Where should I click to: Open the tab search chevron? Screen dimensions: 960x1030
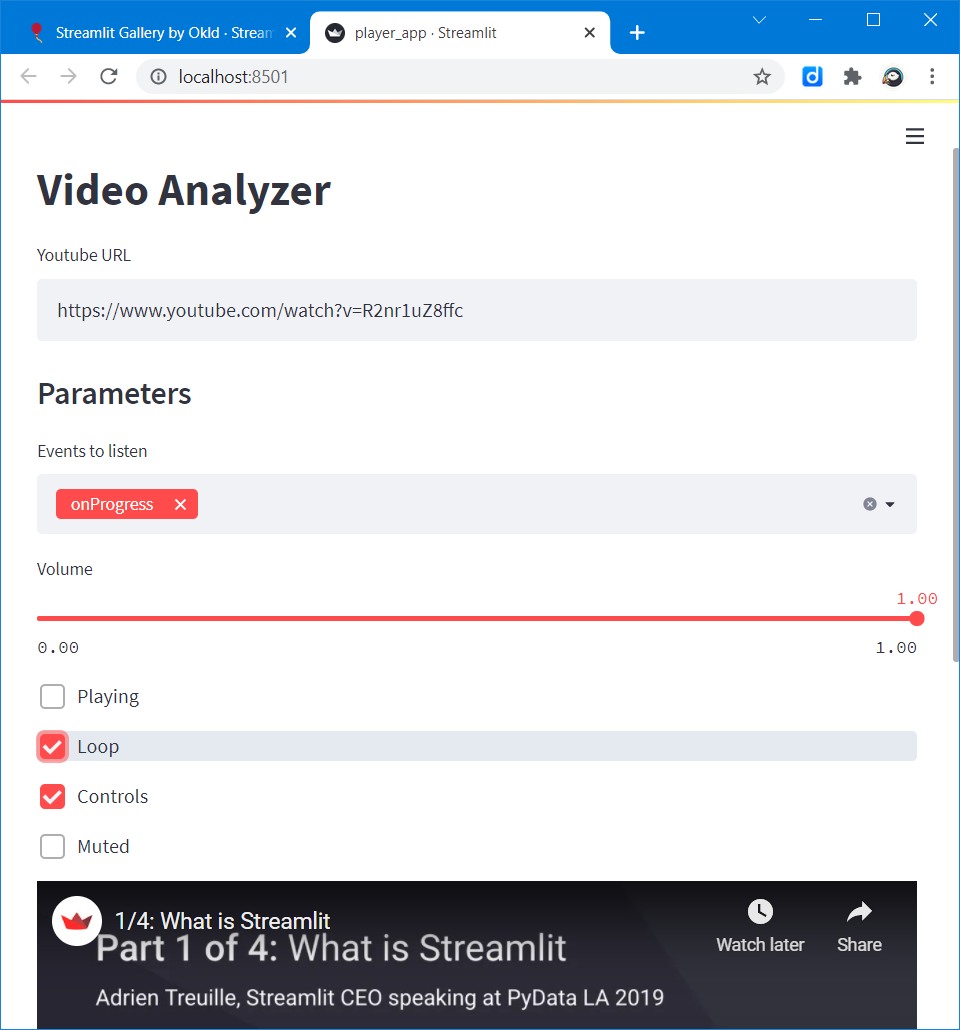click(x=759, y=20)
